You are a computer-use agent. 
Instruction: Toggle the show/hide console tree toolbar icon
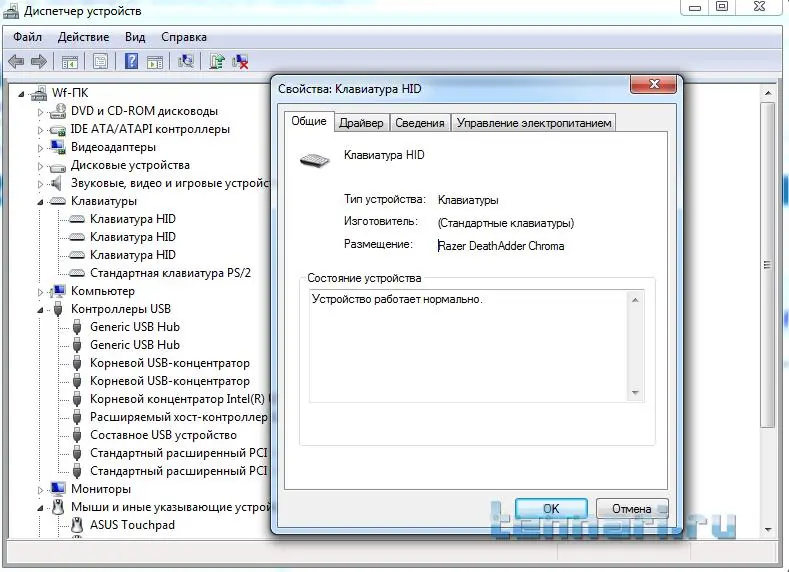click(x=69, y=62)
